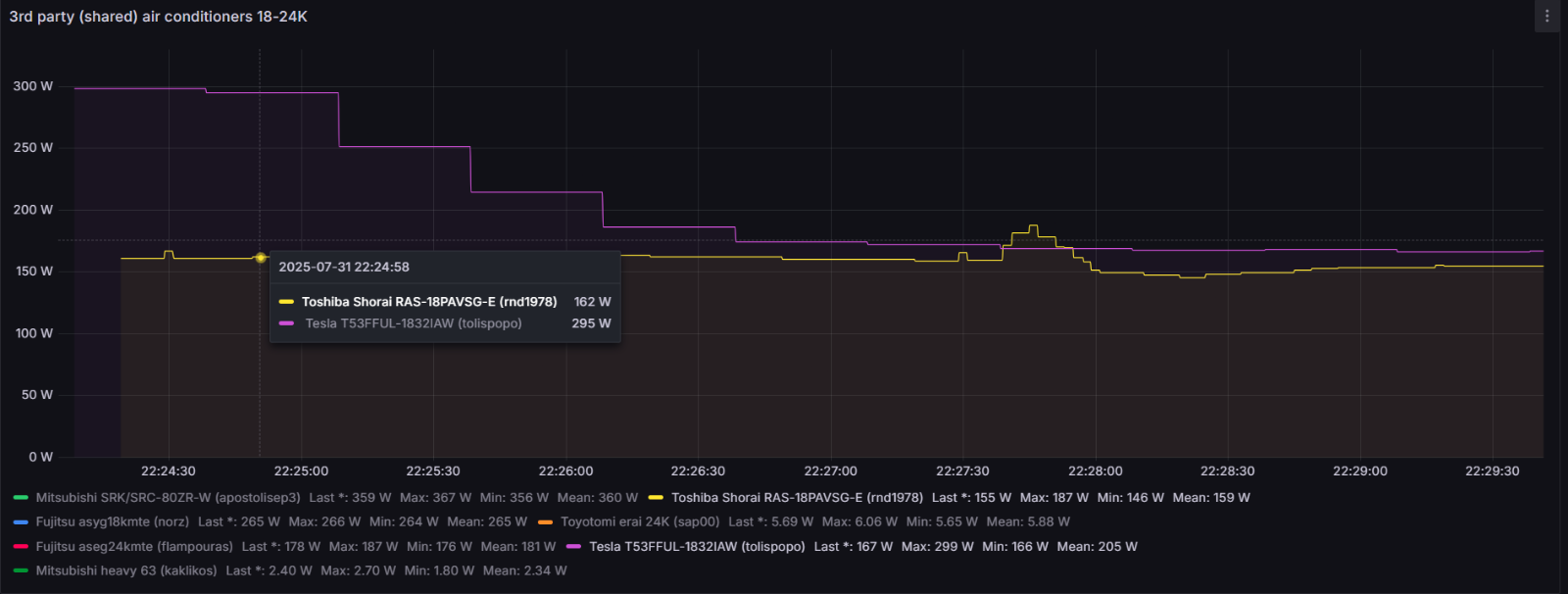
Task: Click the 22:29:30 time axis label
Action: [x=1492, y=471]
